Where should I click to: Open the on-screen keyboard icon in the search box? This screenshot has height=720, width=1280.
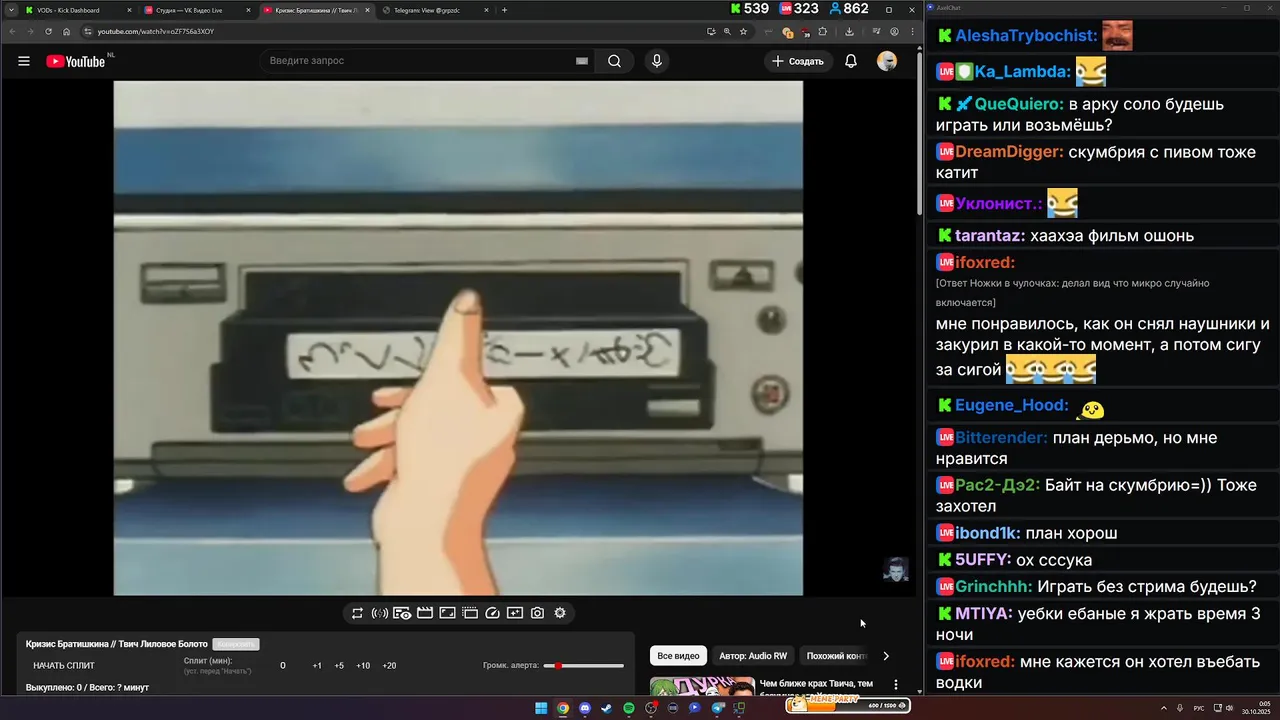(x=582, y=61)
